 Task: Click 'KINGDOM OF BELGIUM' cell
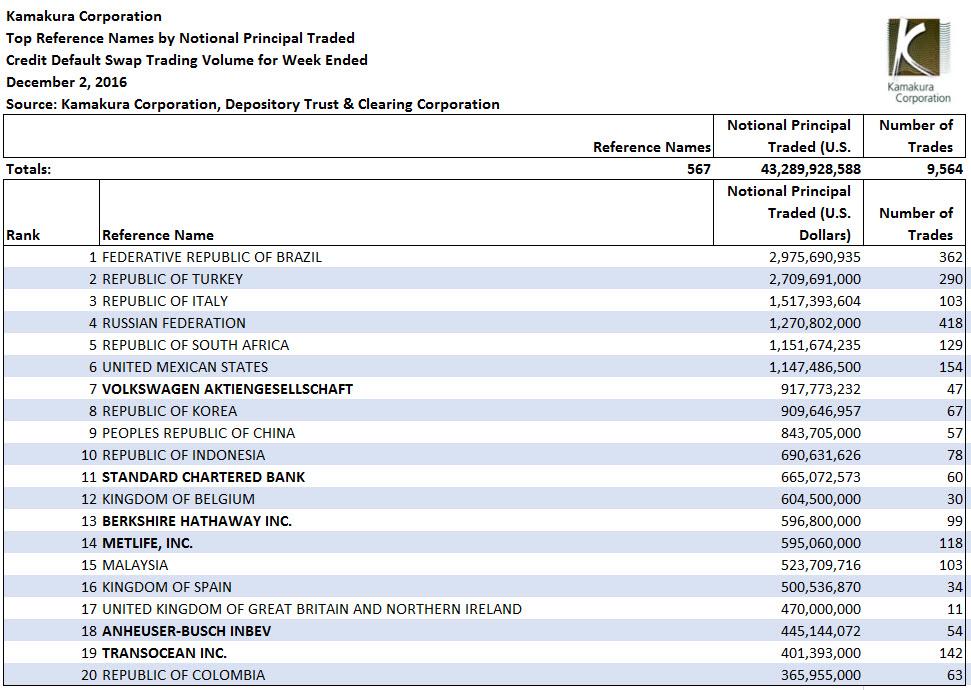click(178, 499)
